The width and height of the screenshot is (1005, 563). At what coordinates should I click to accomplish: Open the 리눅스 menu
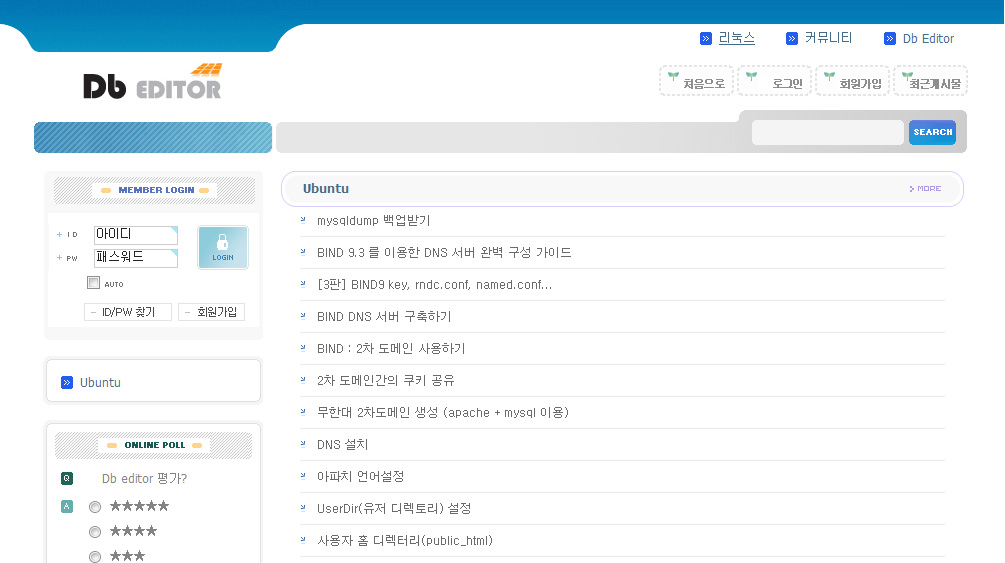pos(736,38)
